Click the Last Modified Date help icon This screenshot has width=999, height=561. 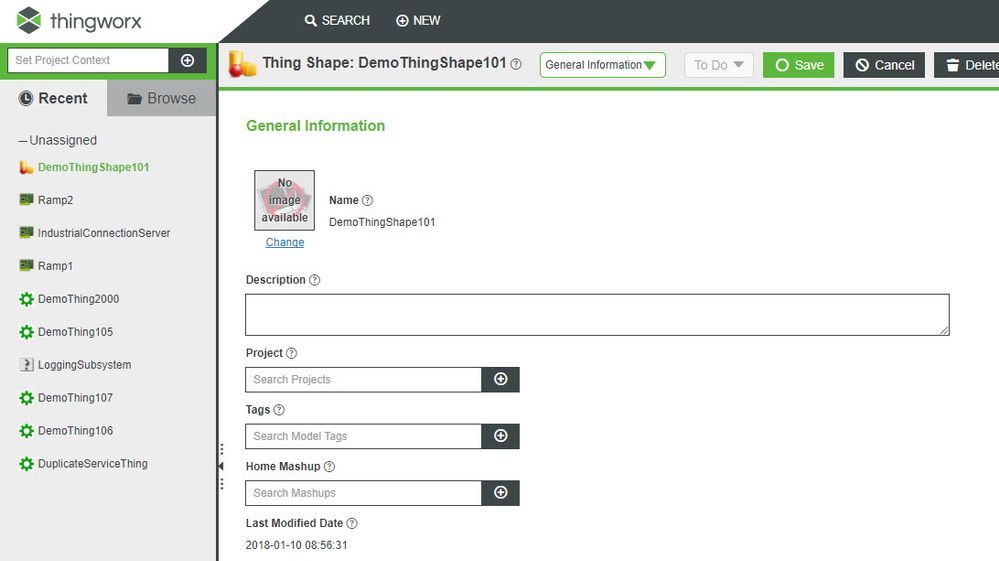(x=352, y=523)
